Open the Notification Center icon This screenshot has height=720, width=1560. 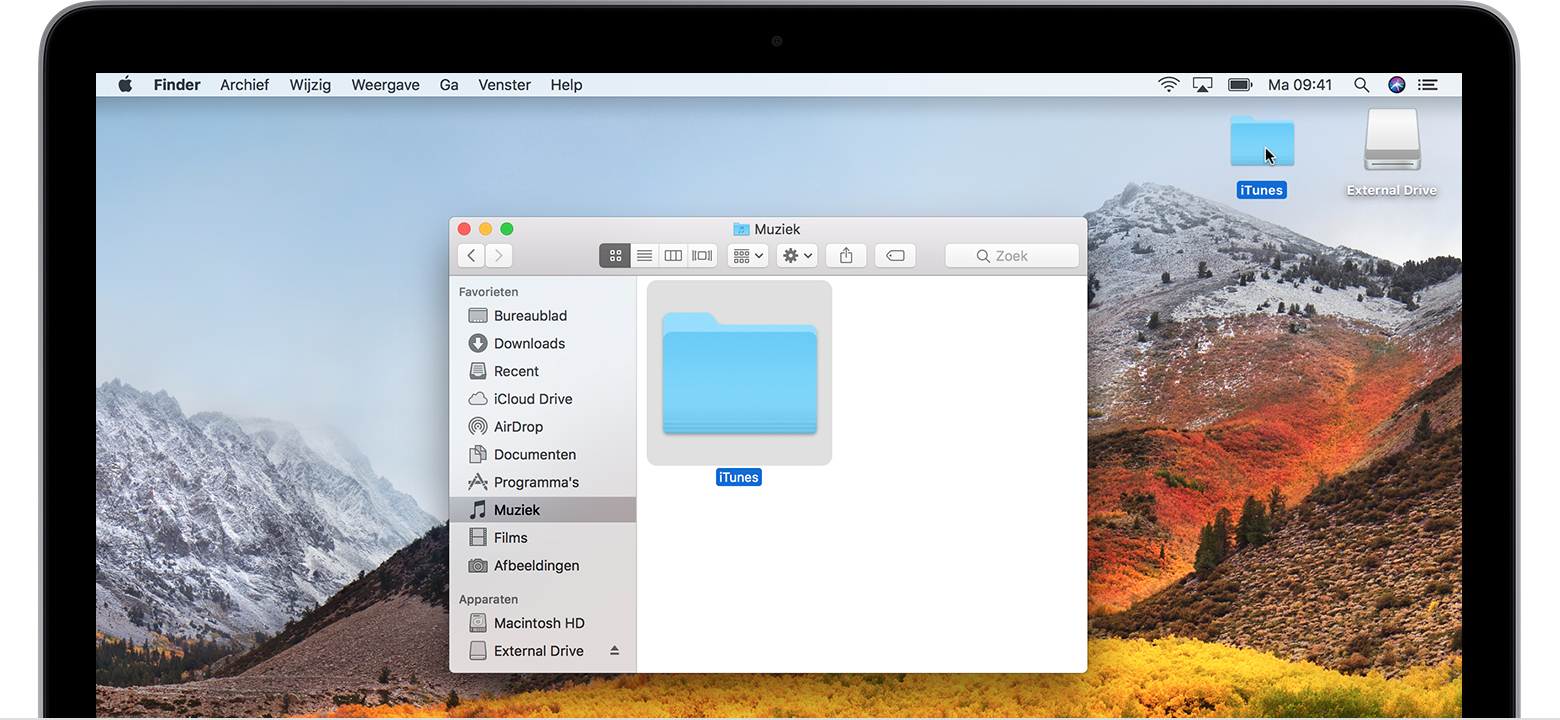click(1428, 85)
